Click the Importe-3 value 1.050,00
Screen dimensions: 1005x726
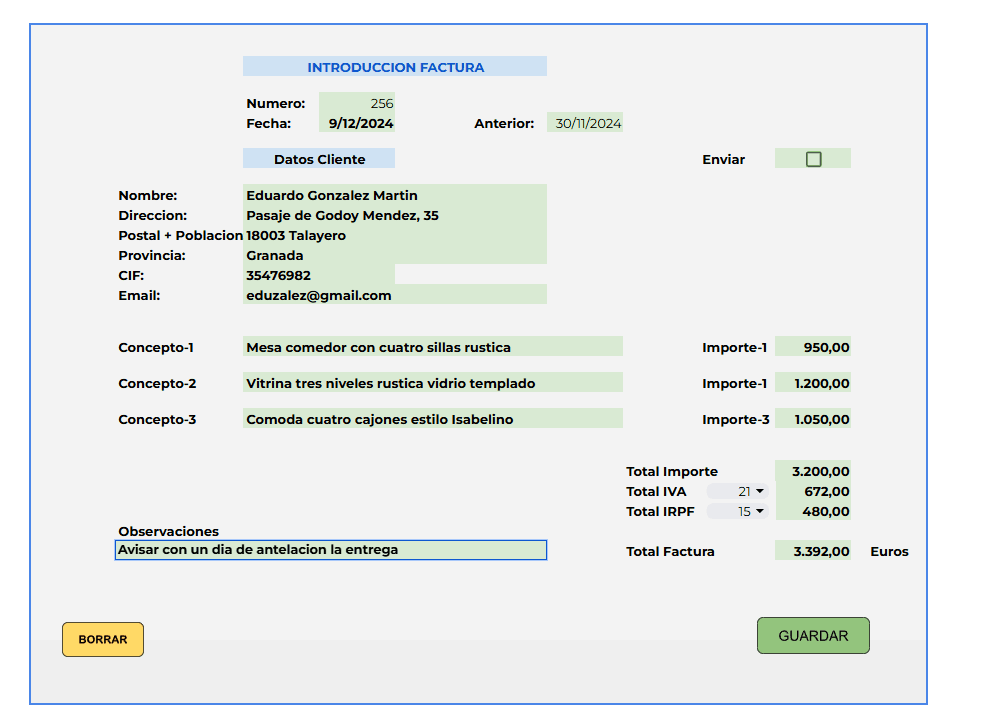813,418
